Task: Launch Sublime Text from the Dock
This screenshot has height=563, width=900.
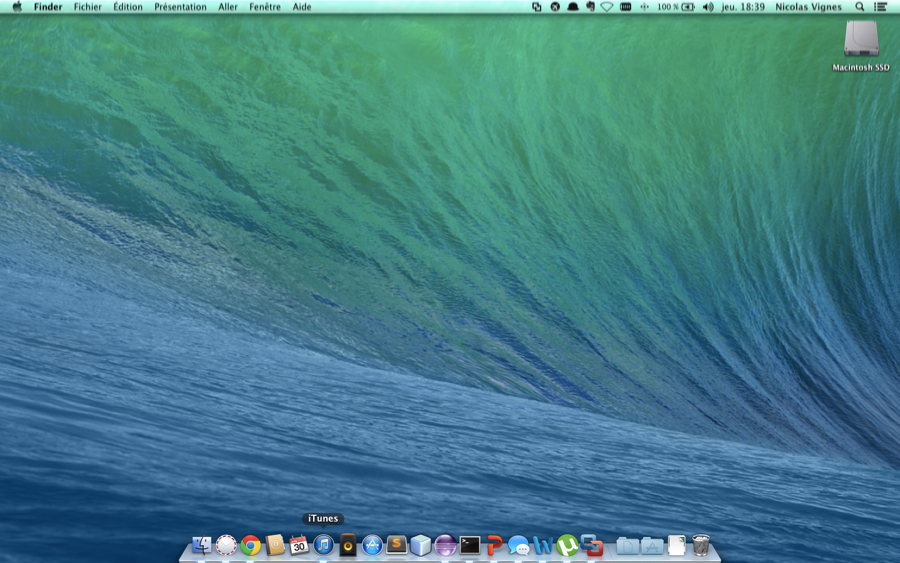Action: click(396, 545)
